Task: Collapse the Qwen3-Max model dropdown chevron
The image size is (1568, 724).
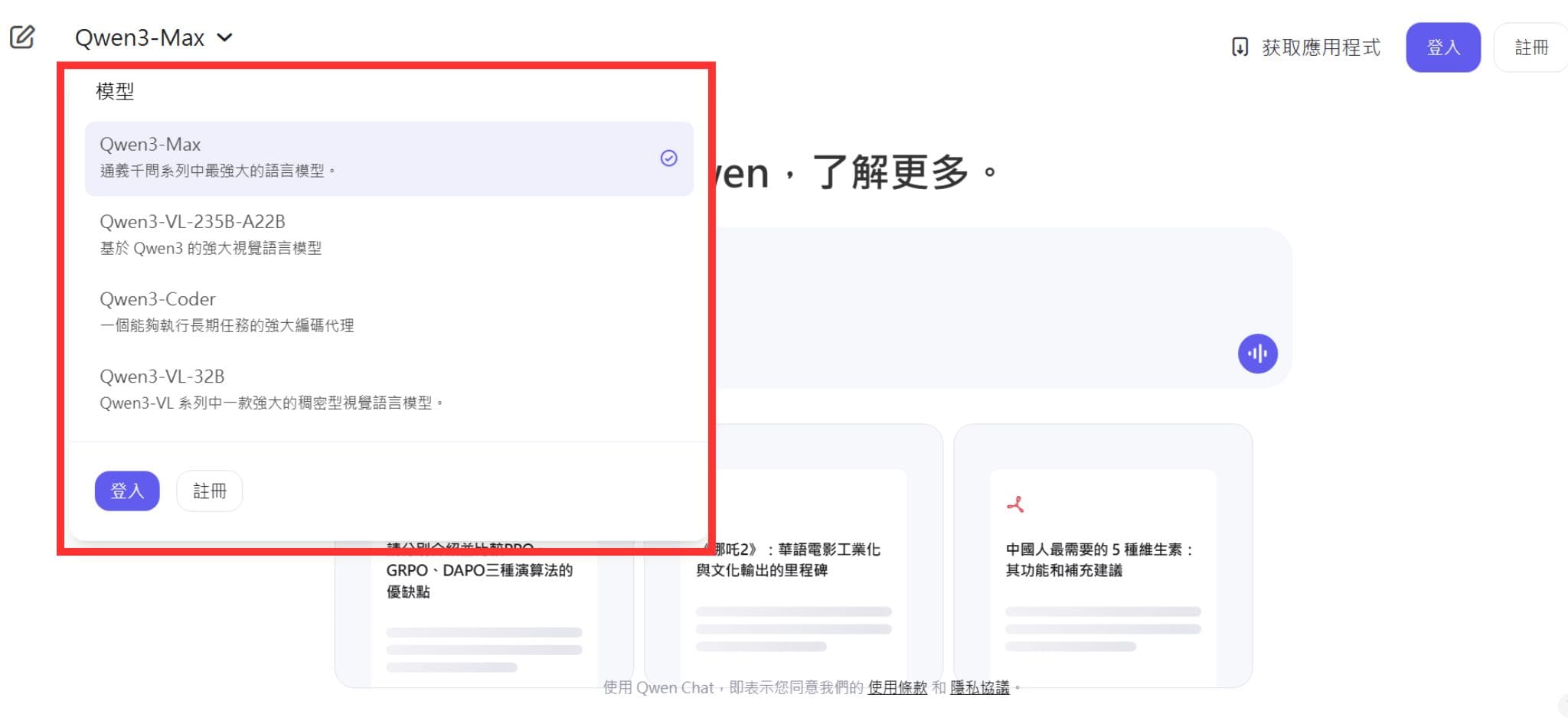Action: (x=224, y=37)
